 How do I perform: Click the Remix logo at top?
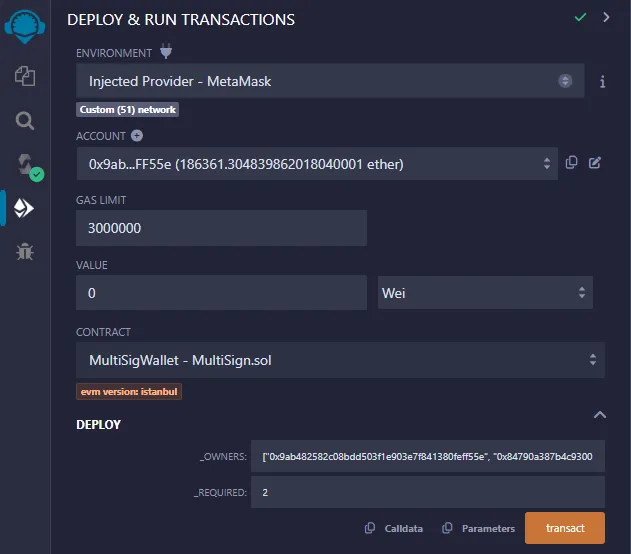tap(25, 22)
